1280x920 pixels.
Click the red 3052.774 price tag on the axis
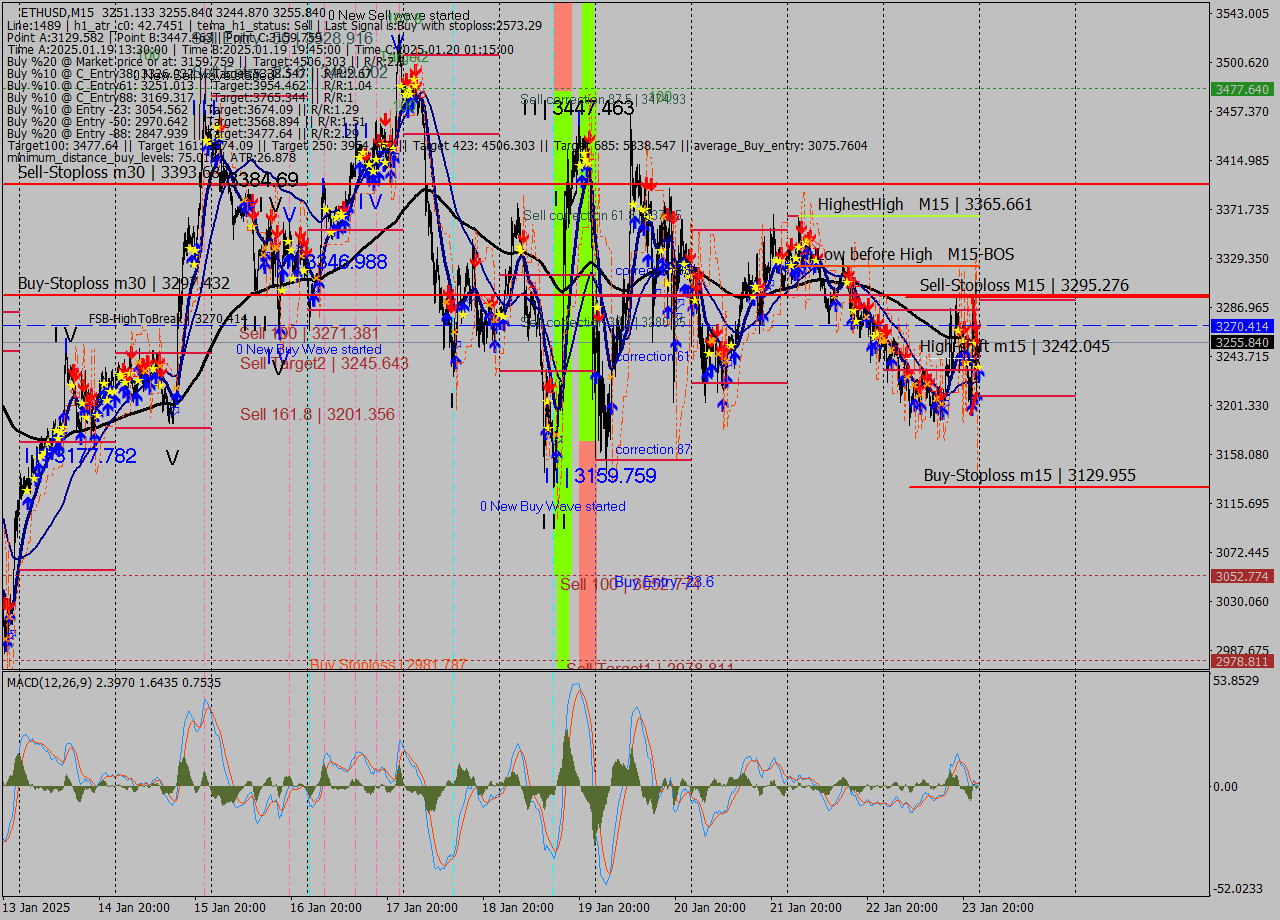[1242, 576]
